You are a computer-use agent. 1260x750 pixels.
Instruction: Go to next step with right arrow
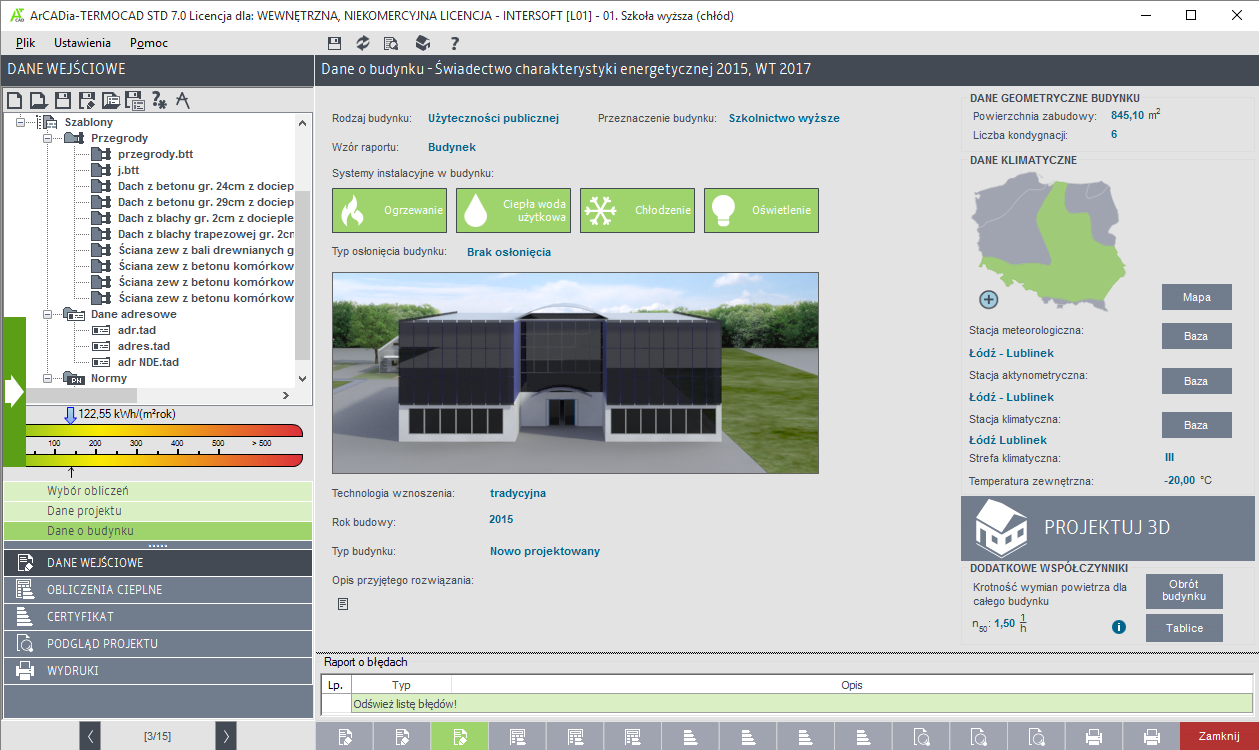coord(226,736)
